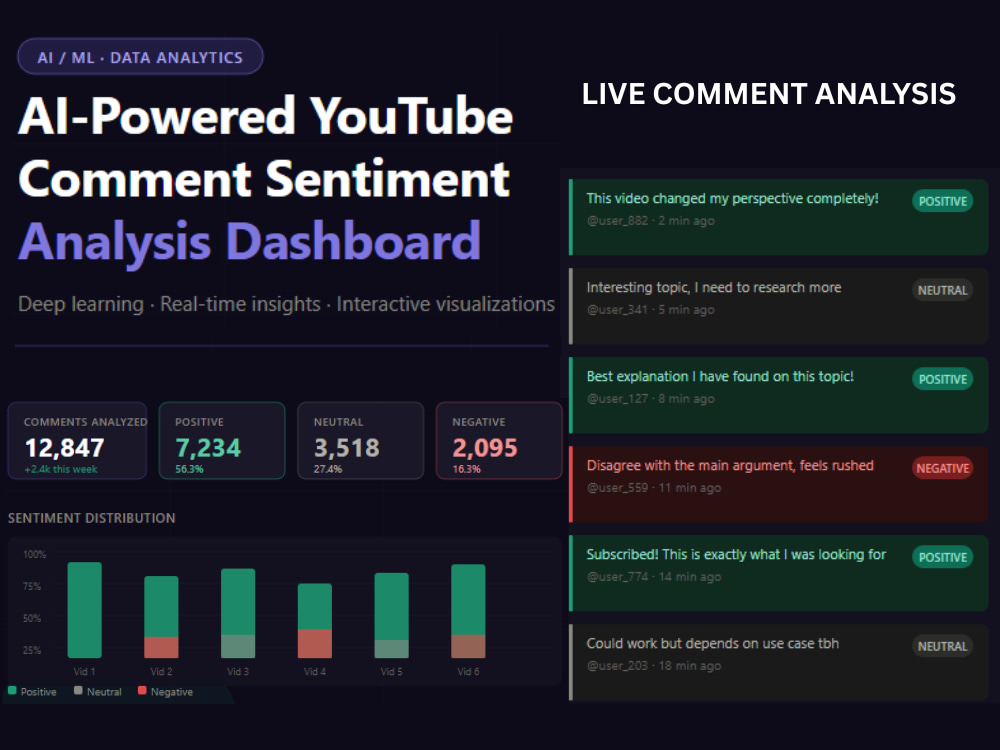This screenshot has width=1000, height=750.
Task: Click the 100% axis label
Action: click(34, 554)
